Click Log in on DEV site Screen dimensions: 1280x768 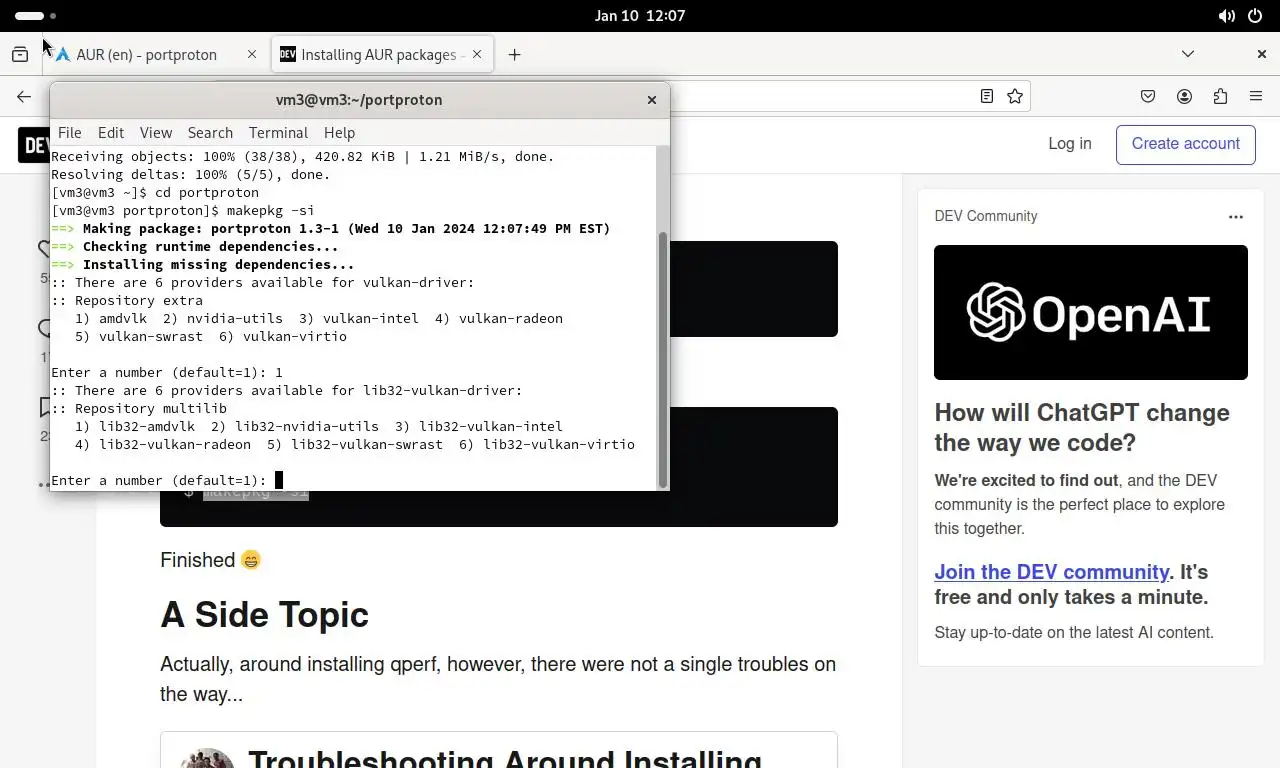click(x=1070, y=144)
